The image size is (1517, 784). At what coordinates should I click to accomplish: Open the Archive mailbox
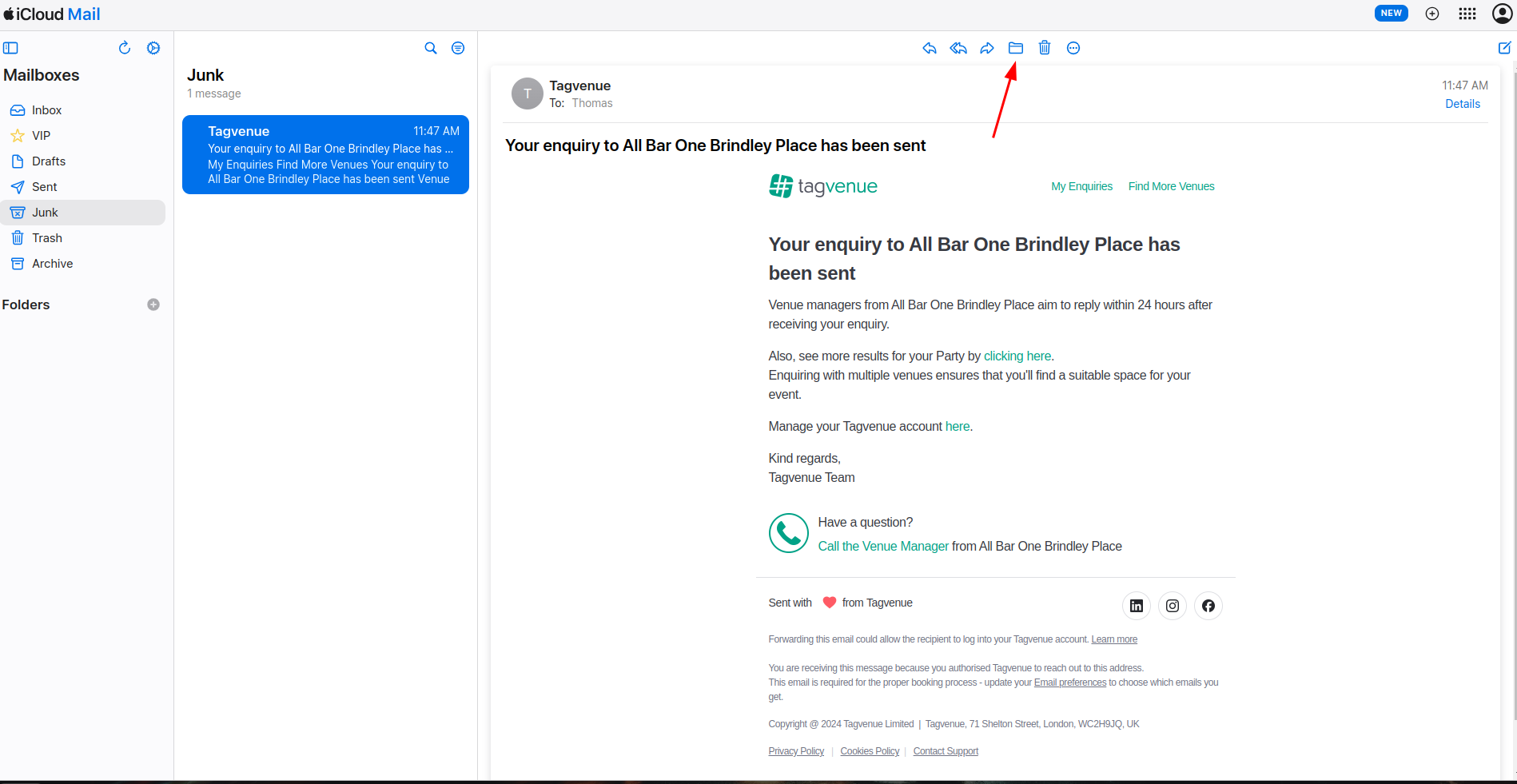pyautogui.click(x=83, y=264)
